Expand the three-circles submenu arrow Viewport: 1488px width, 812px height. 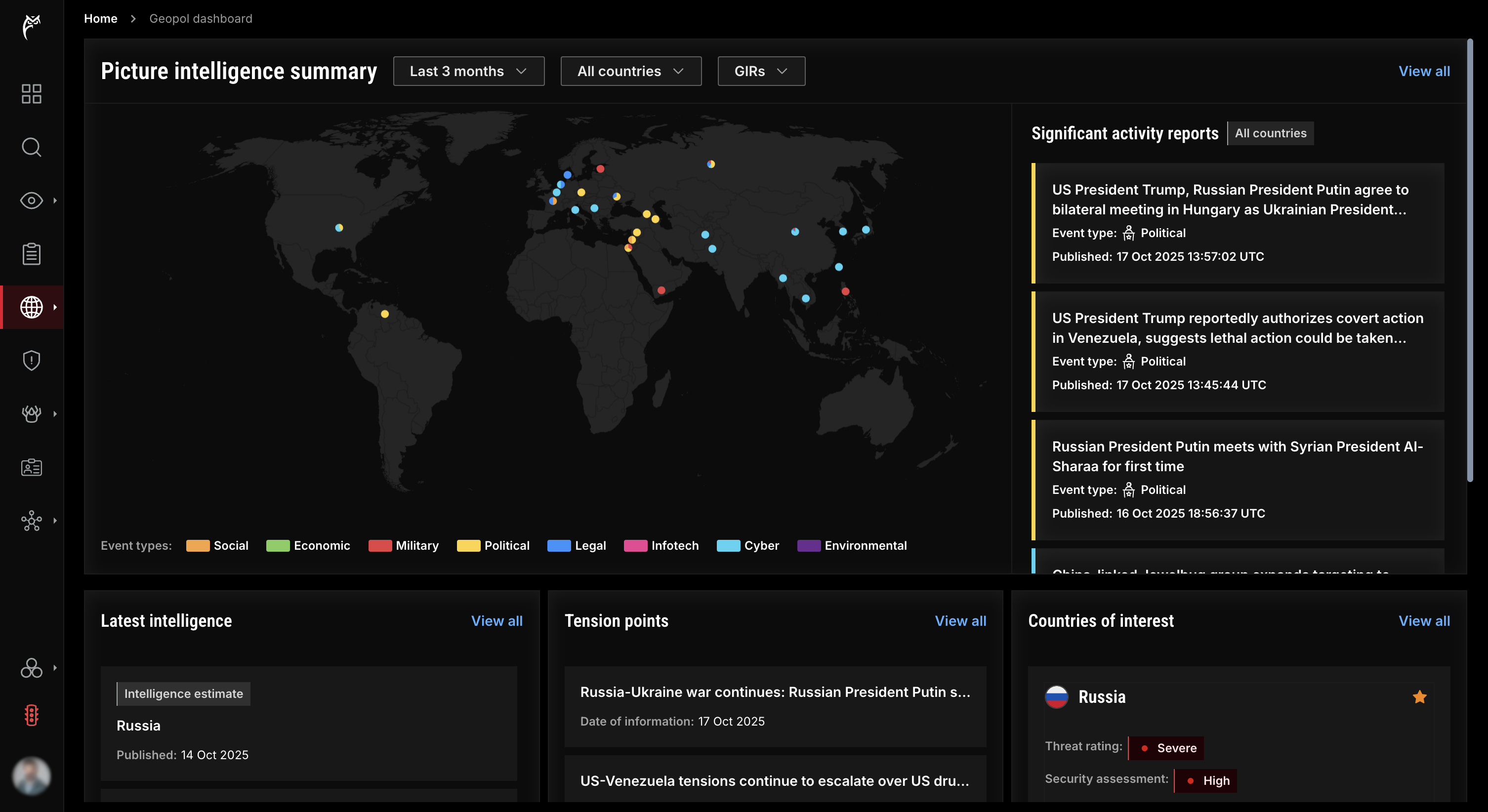[55, 668]
